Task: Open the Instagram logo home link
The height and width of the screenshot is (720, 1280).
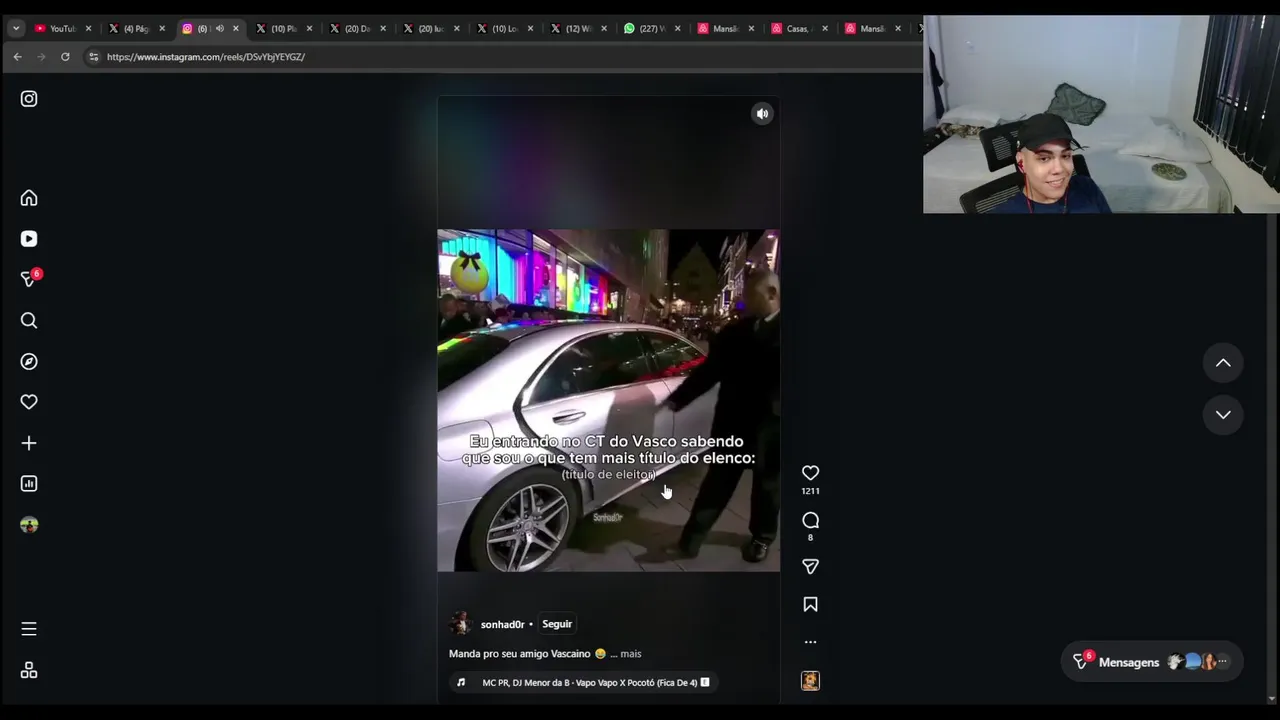Action: point(29,99)
